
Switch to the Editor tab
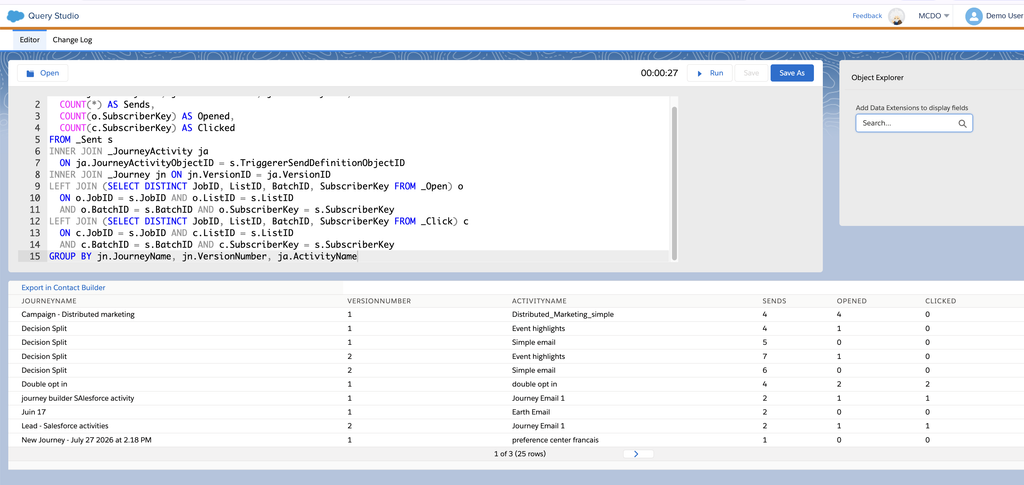coord(29,40)
